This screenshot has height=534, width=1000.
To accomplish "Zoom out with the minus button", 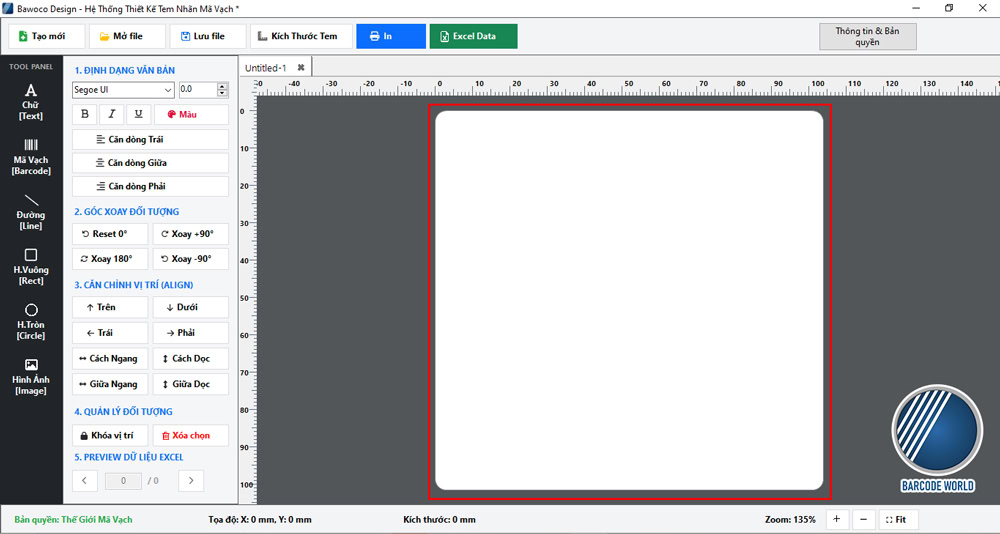I will [864, 519].
